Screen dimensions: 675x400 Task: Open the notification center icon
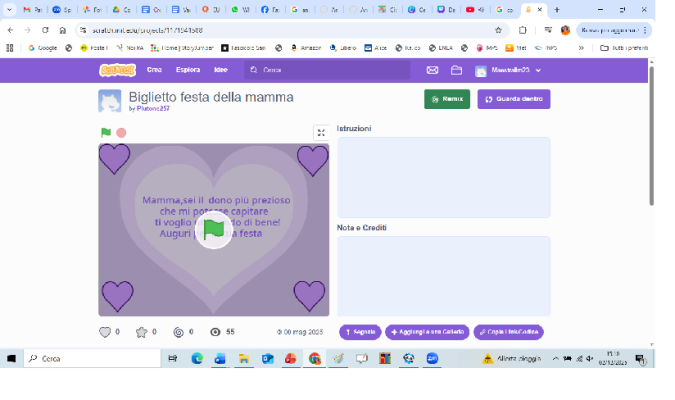coord(640,359)
